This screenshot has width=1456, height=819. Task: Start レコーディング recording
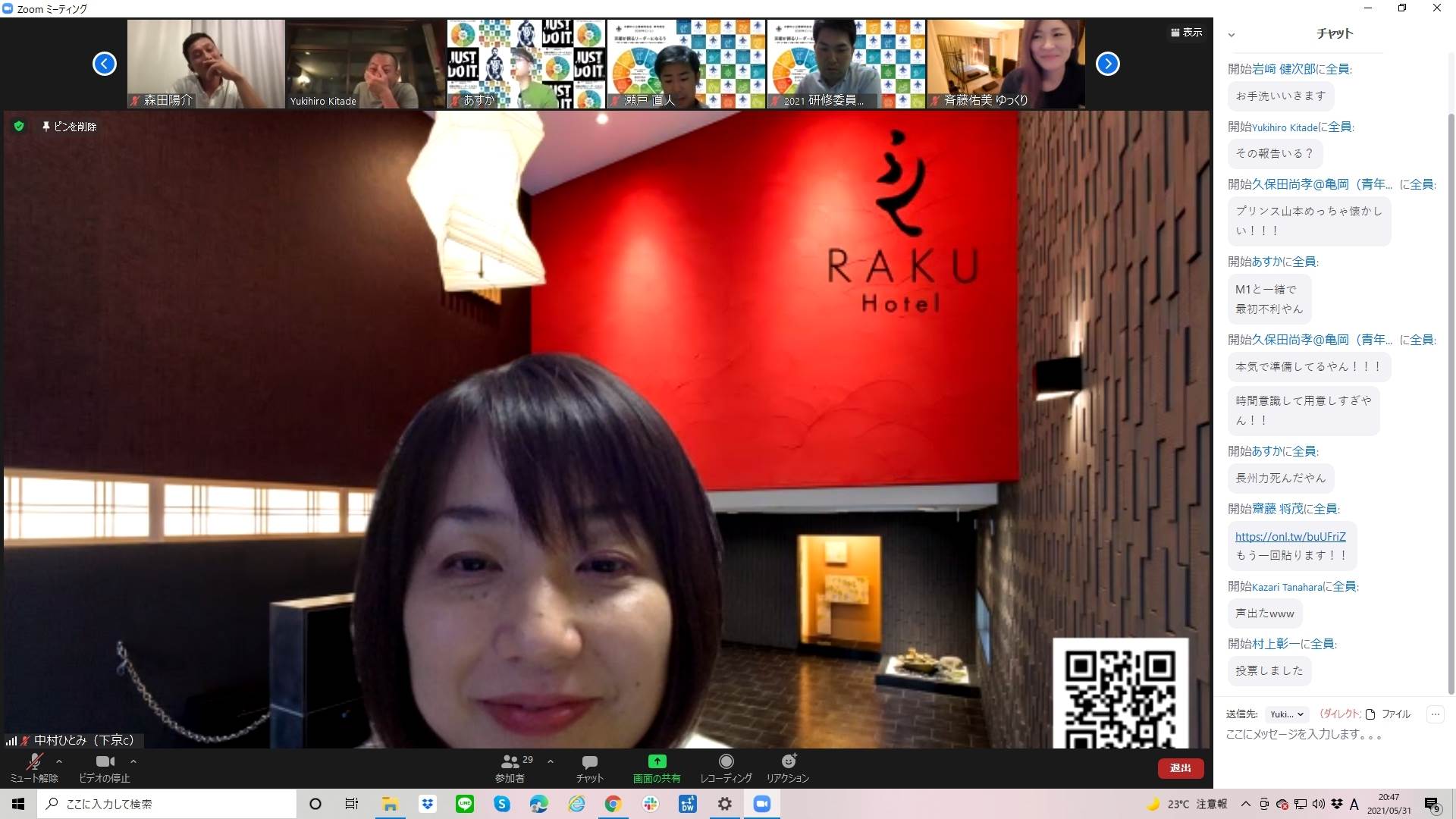point(726,767)
